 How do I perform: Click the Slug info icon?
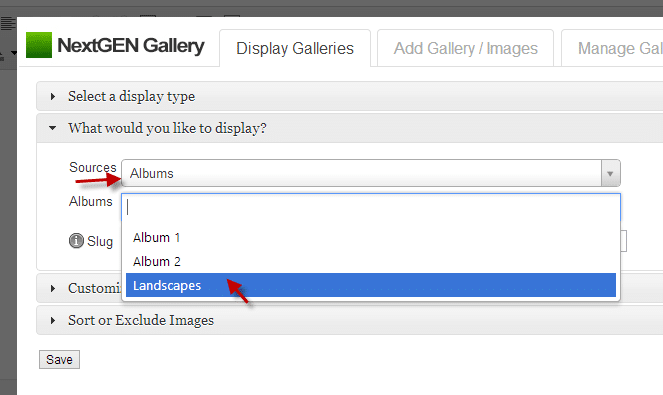point(76,241)
